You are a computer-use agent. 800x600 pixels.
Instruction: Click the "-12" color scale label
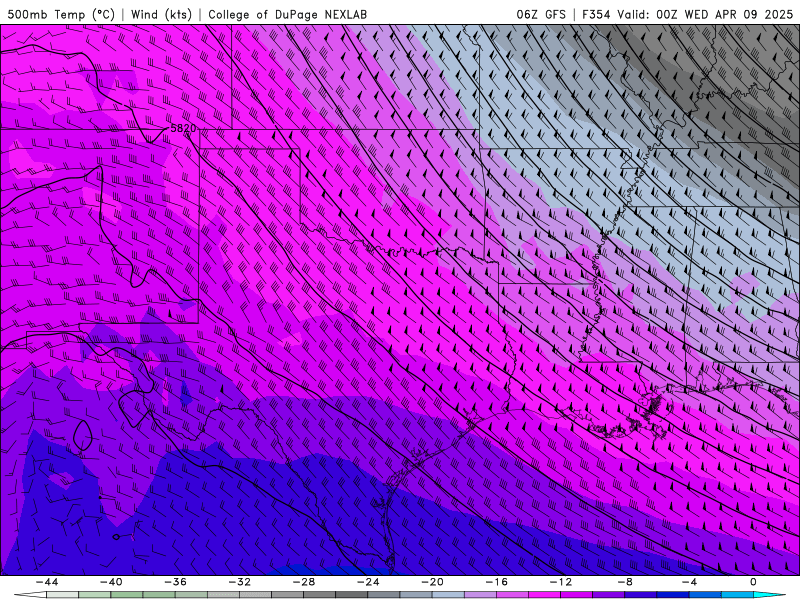(561, 582)
